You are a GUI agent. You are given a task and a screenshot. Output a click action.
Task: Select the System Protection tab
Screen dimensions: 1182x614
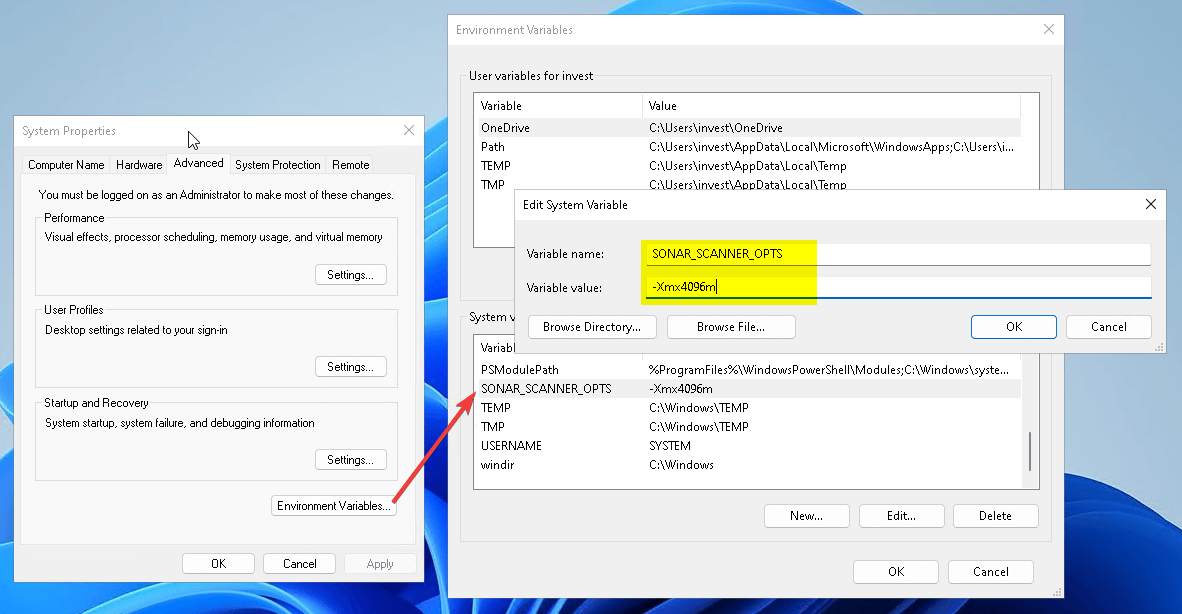coord(277,164)
